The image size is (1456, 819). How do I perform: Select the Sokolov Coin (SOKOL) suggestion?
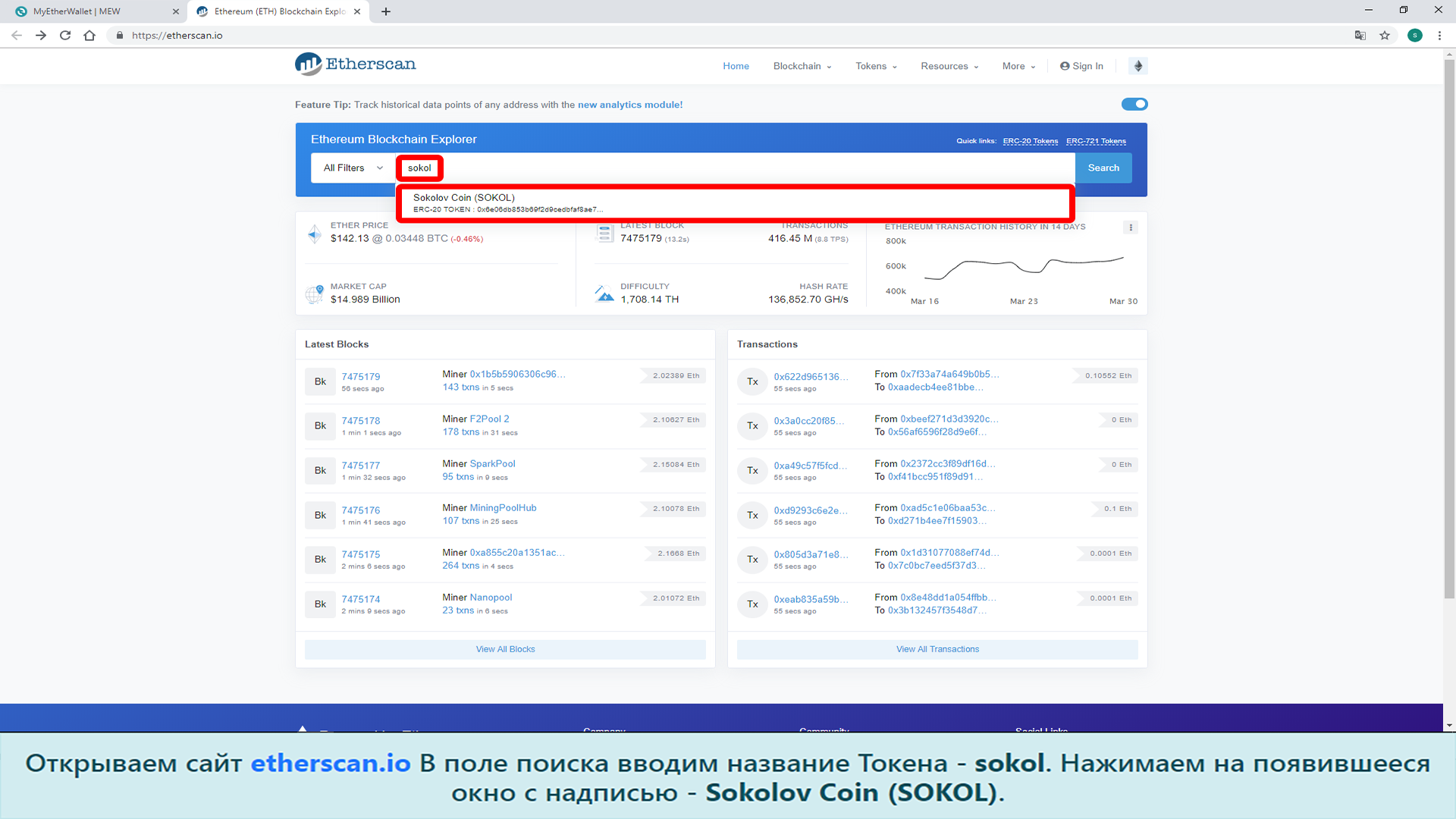[736, 202]
